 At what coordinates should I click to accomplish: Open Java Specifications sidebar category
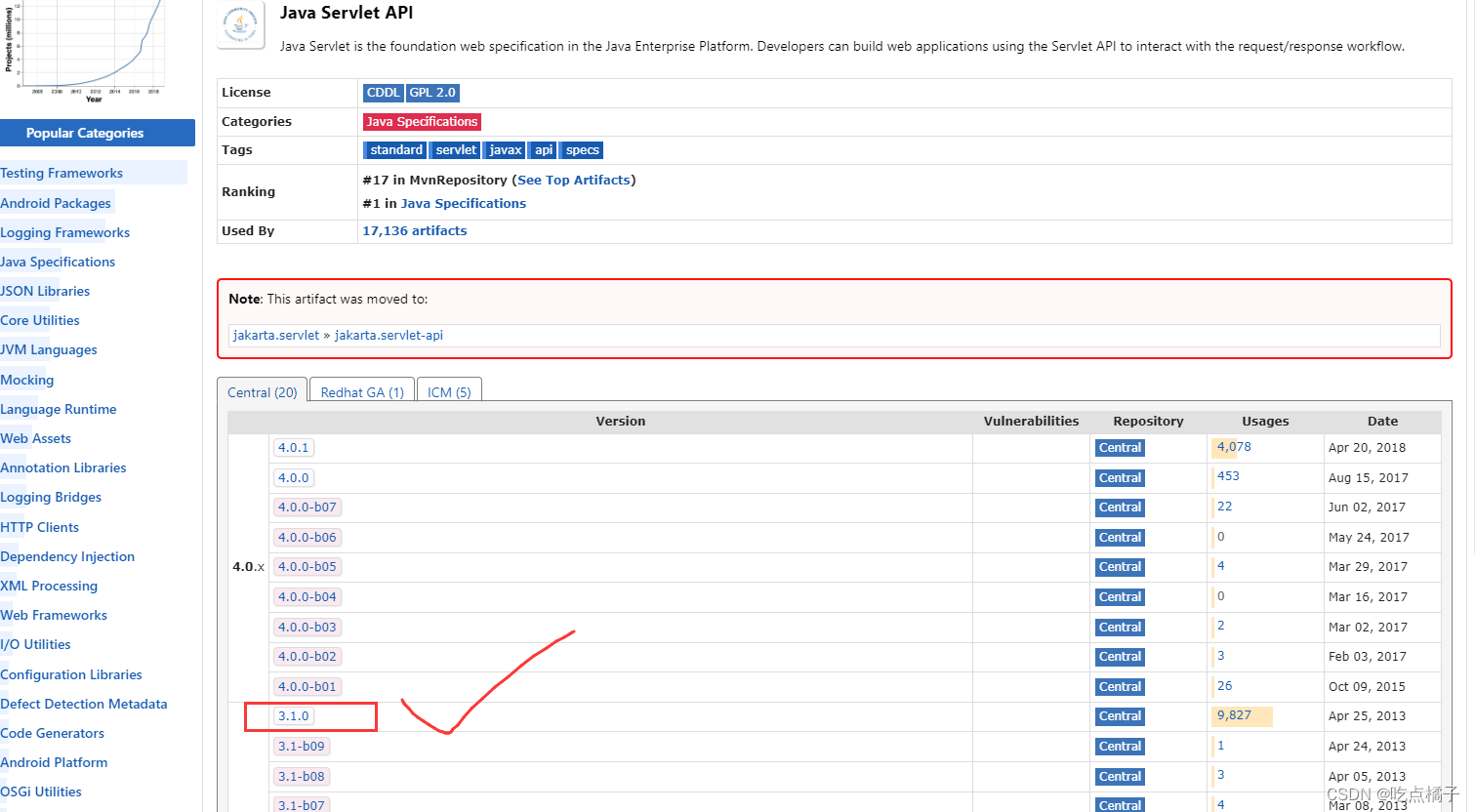coord(58,262)
